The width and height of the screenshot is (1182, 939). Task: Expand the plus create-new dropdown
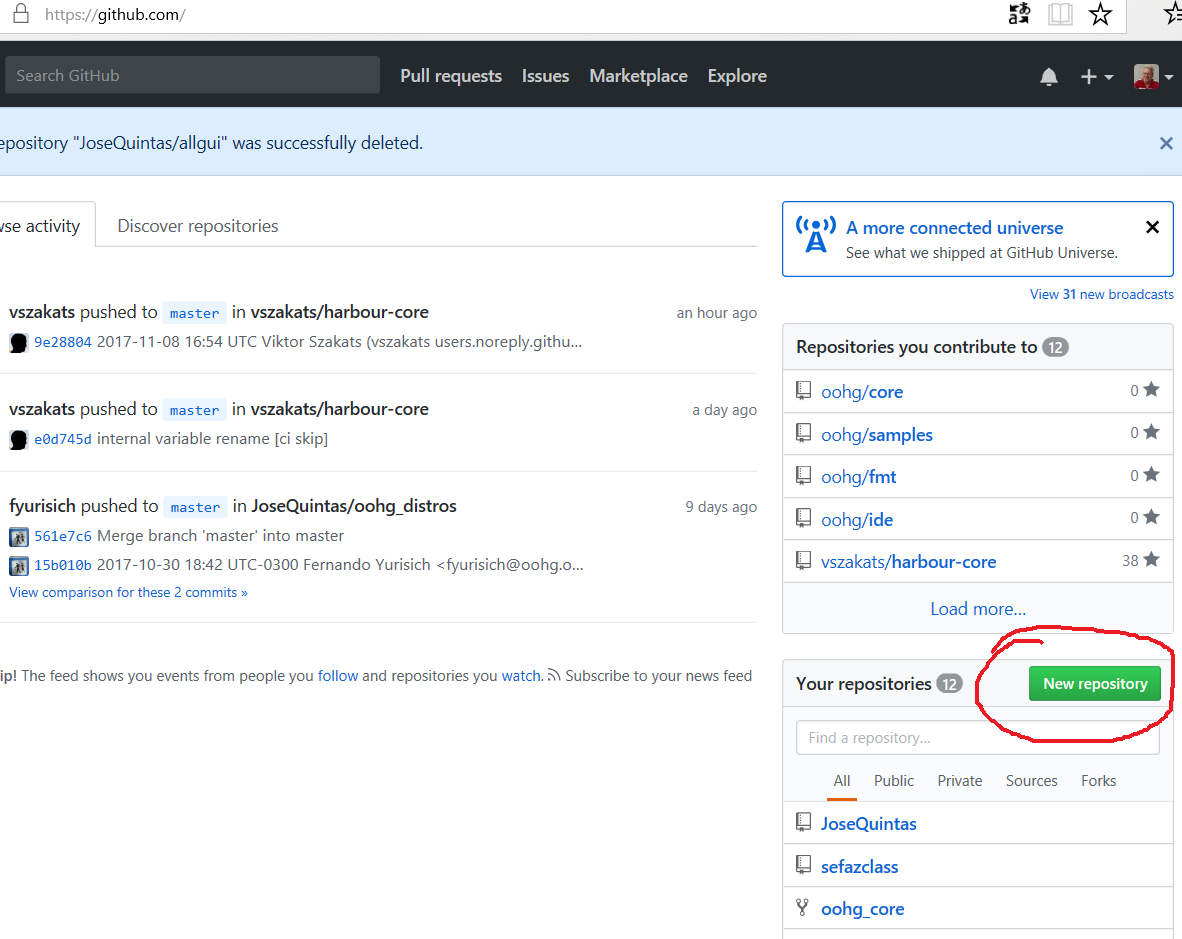coord(1096,77)
